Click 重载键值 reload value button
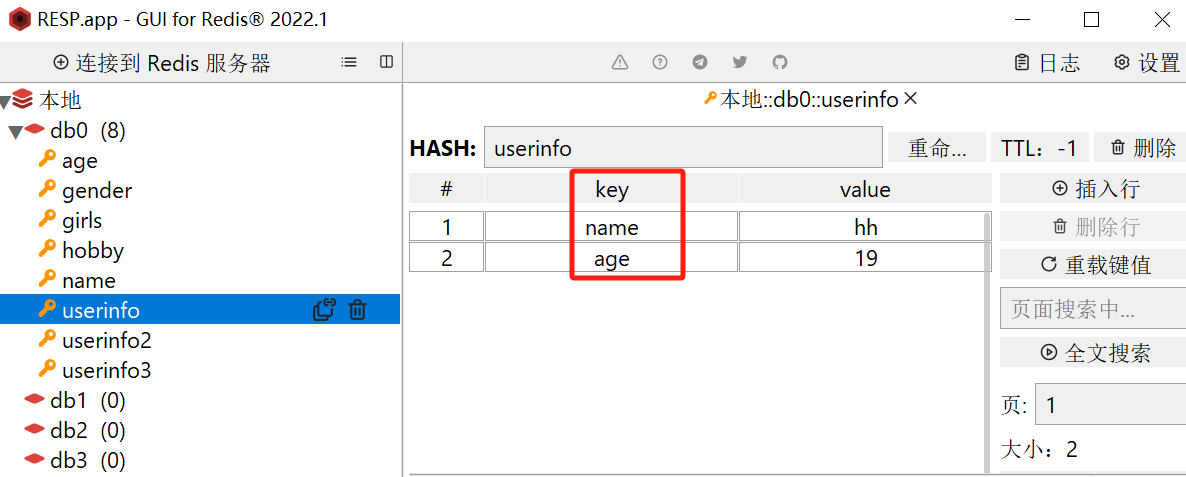1186x477 pixels. pos(1093,264)
